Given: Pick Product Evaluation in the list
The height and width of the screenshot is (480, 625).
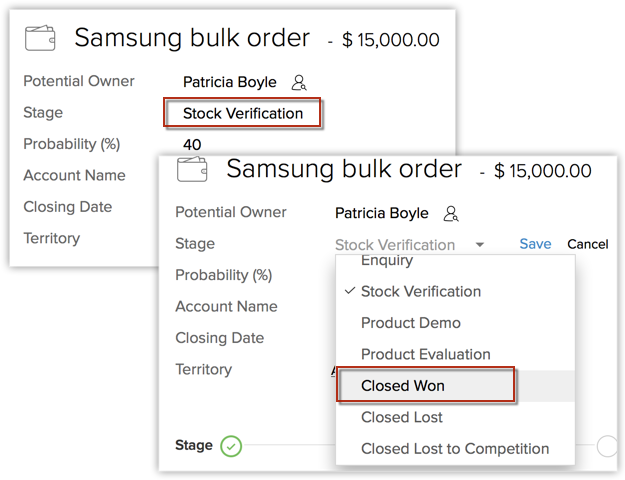Looking at the screenshot, I should click(x=425, y=354).
